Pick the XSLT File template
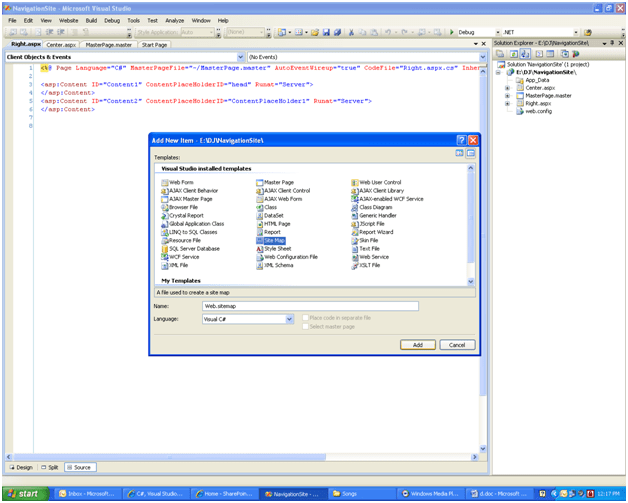Image resolution: width=628 pixels, height=503 pixels. click(355, 265)
